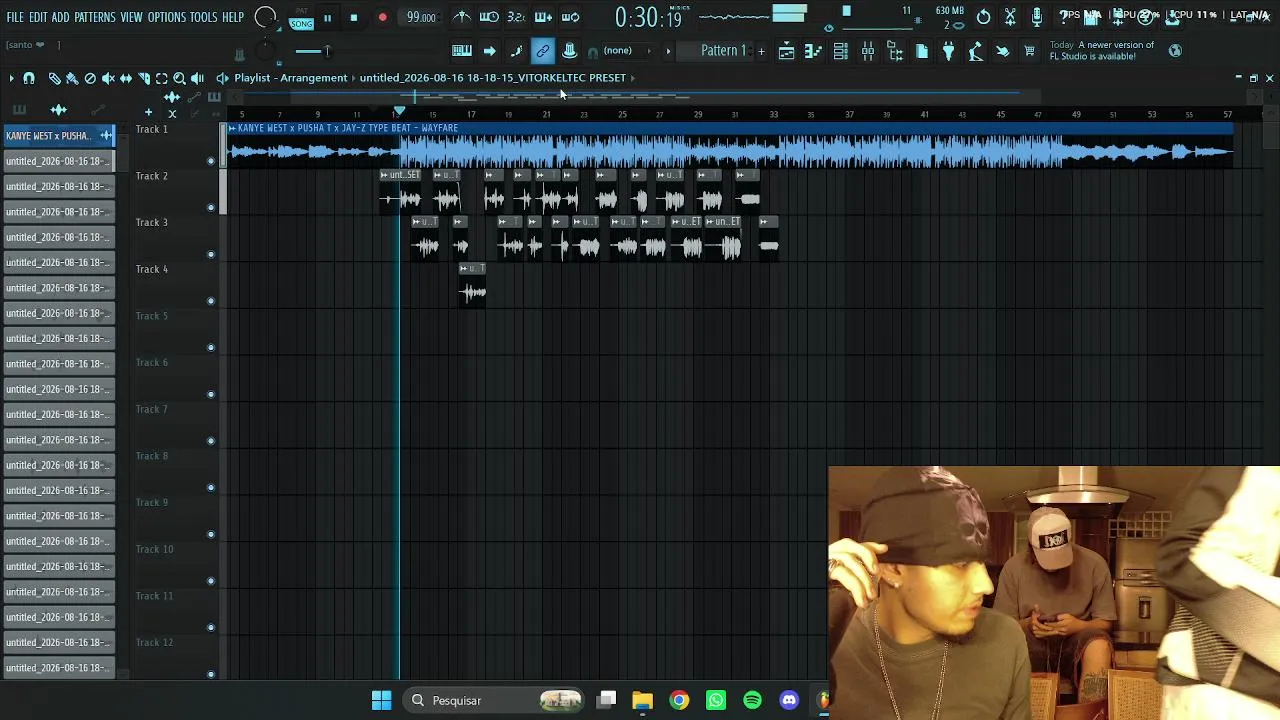Stop playback with the stop button

point(354,17)
